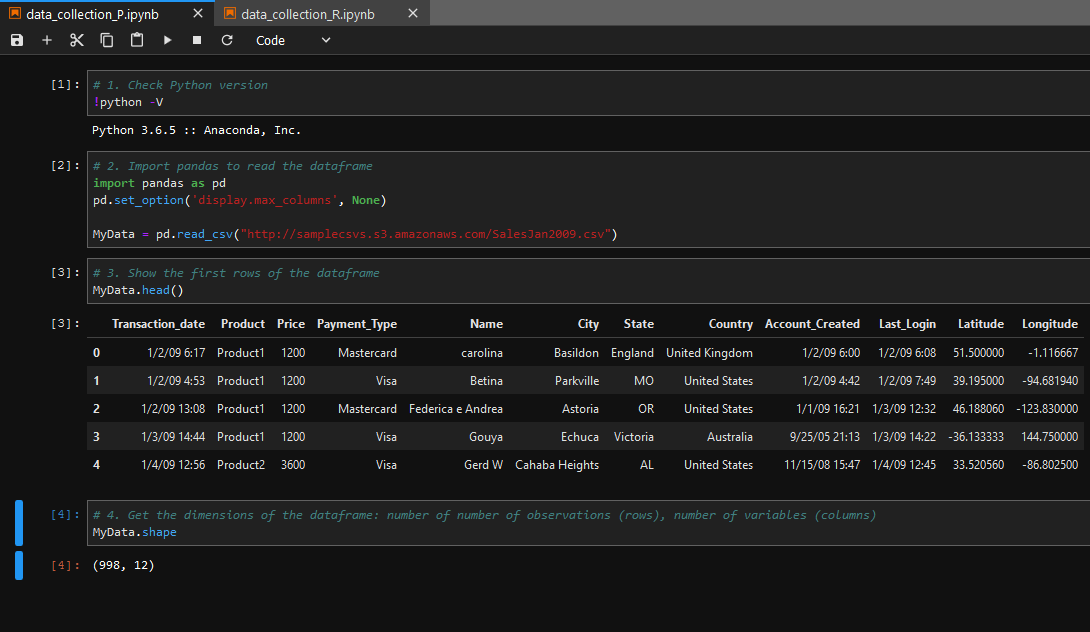The height and width of the screenshot is (632, 1090).
Task: Stop the kernel execution
Action: 197,40
